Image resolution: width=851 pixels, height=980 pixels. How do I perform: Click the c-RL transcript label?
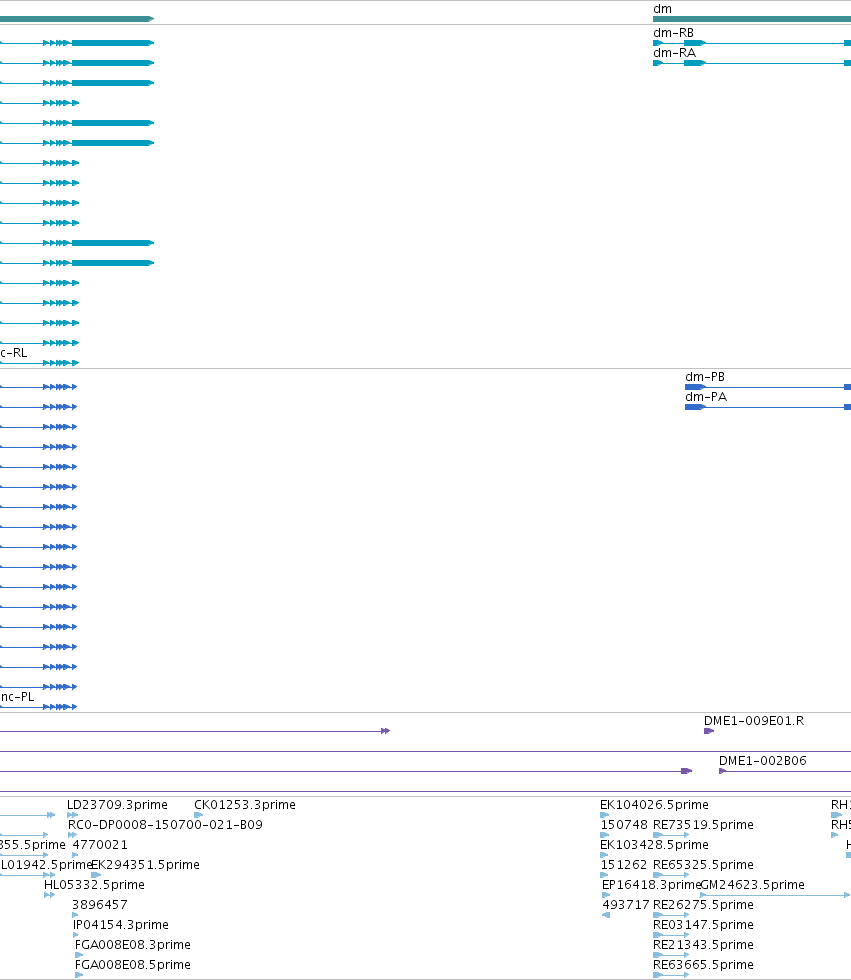coord(14,352)
